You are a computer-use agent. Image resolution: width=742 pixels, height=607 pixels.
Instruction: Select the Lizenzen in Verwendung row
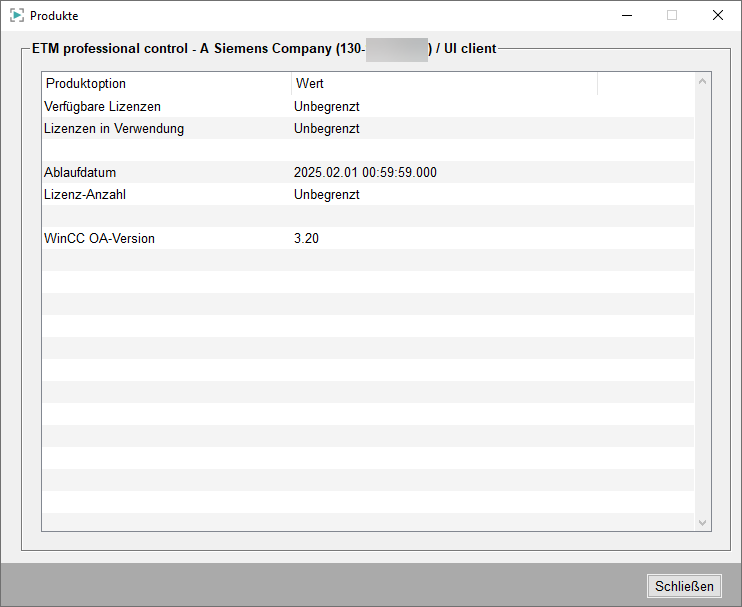(368, 128)
